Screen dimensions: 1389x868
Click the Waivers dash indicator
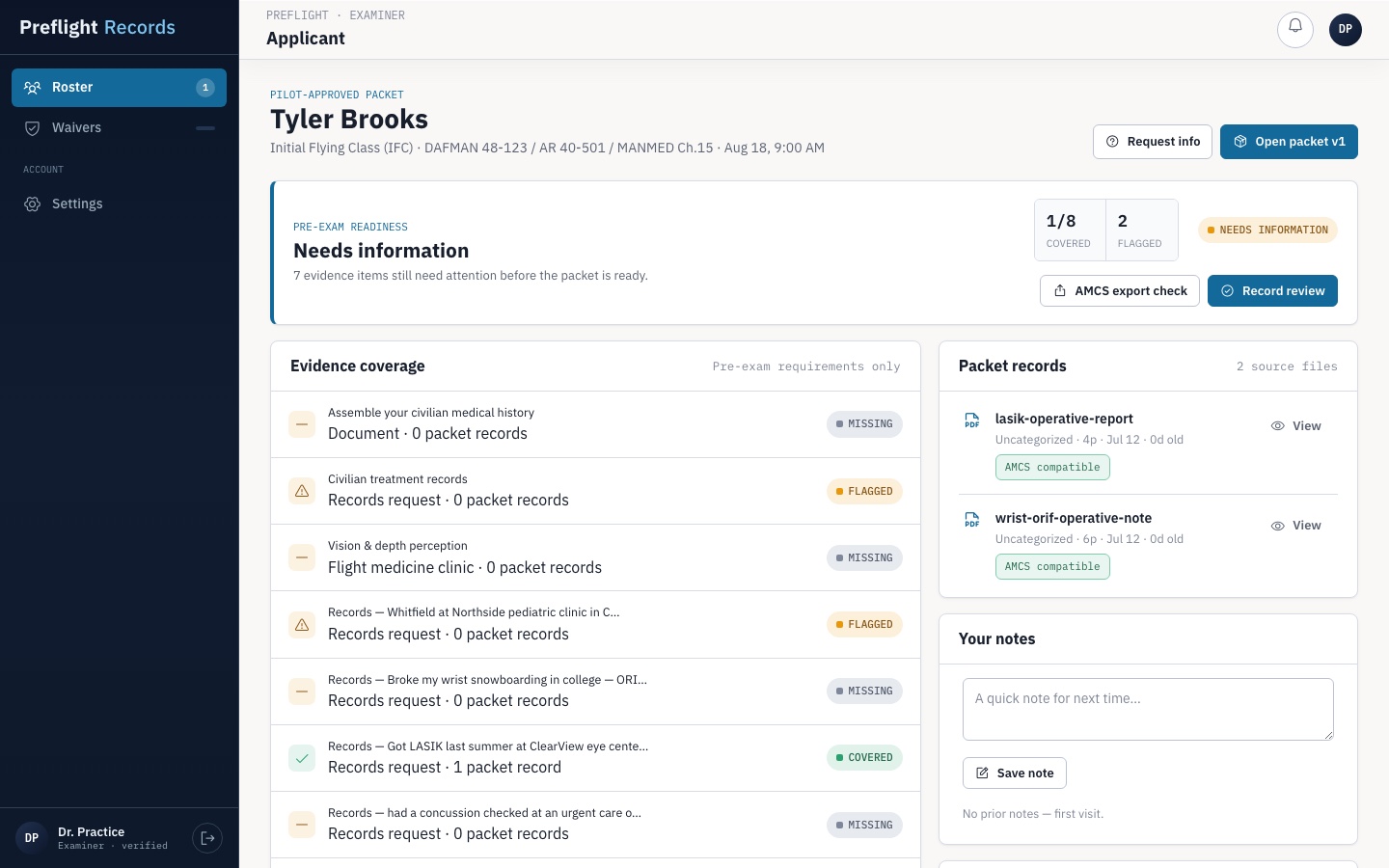205,128
